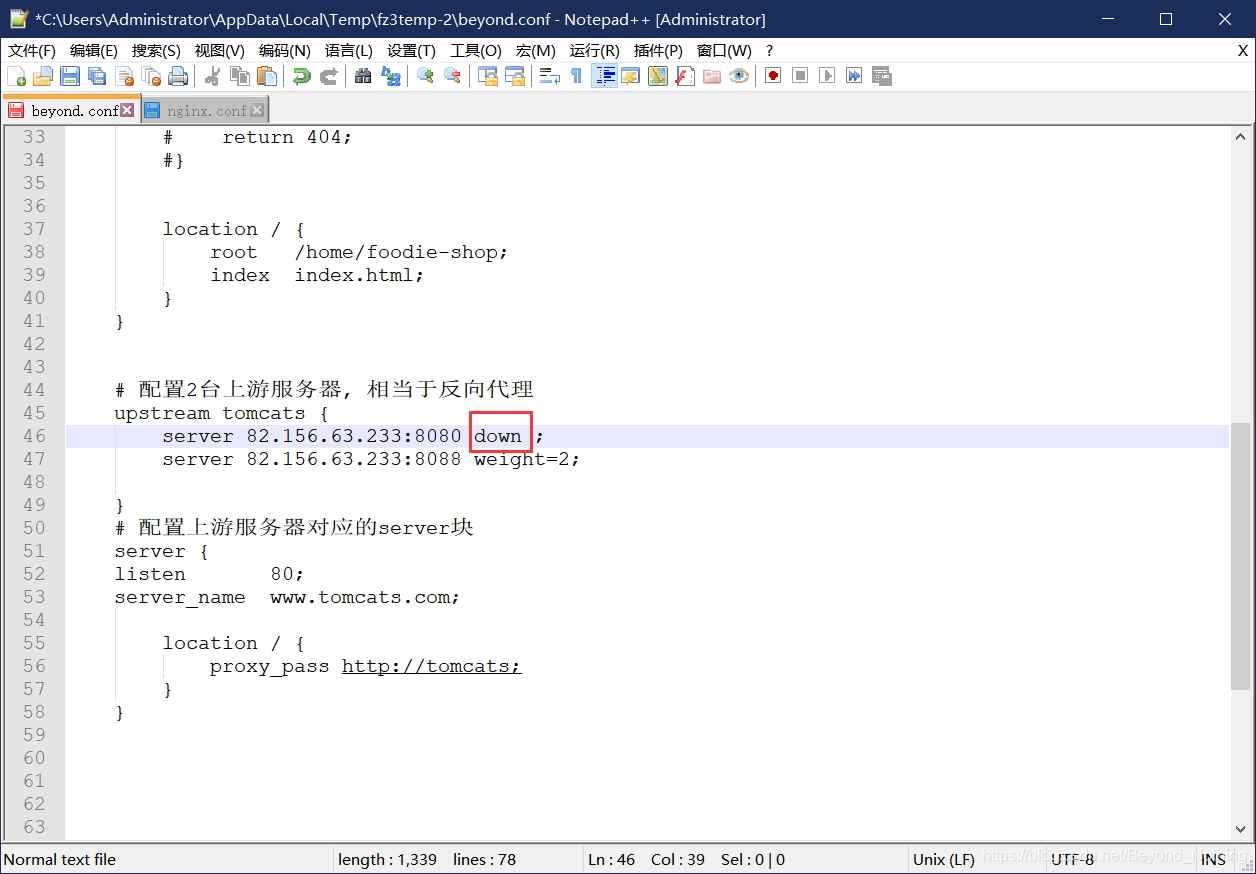The width and height of the screenshot is (1256, 874).
Task: Switch to the beyond.conf tab
Action: (69, 110)
